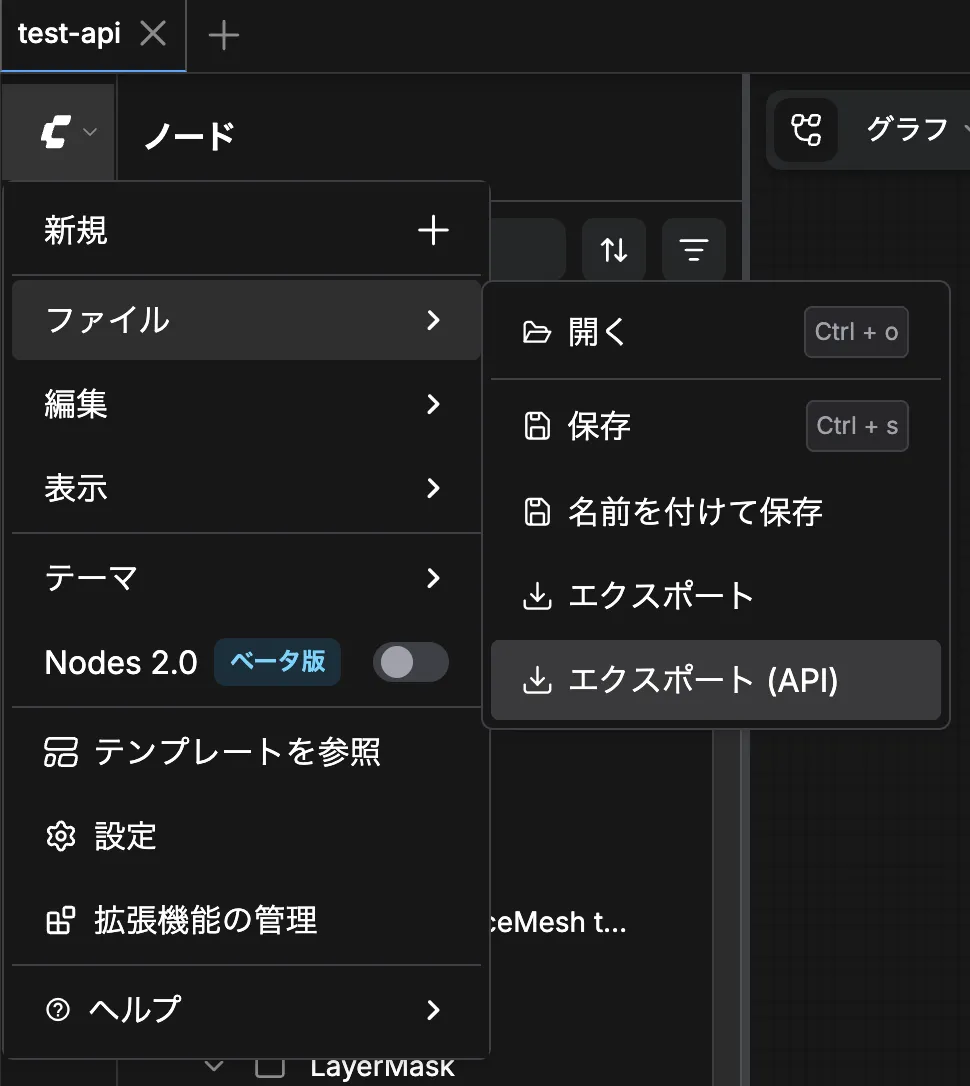Expand the 表示 submenu chevron
This screenshot has height=1086, width=970.
tap(433, 488)
